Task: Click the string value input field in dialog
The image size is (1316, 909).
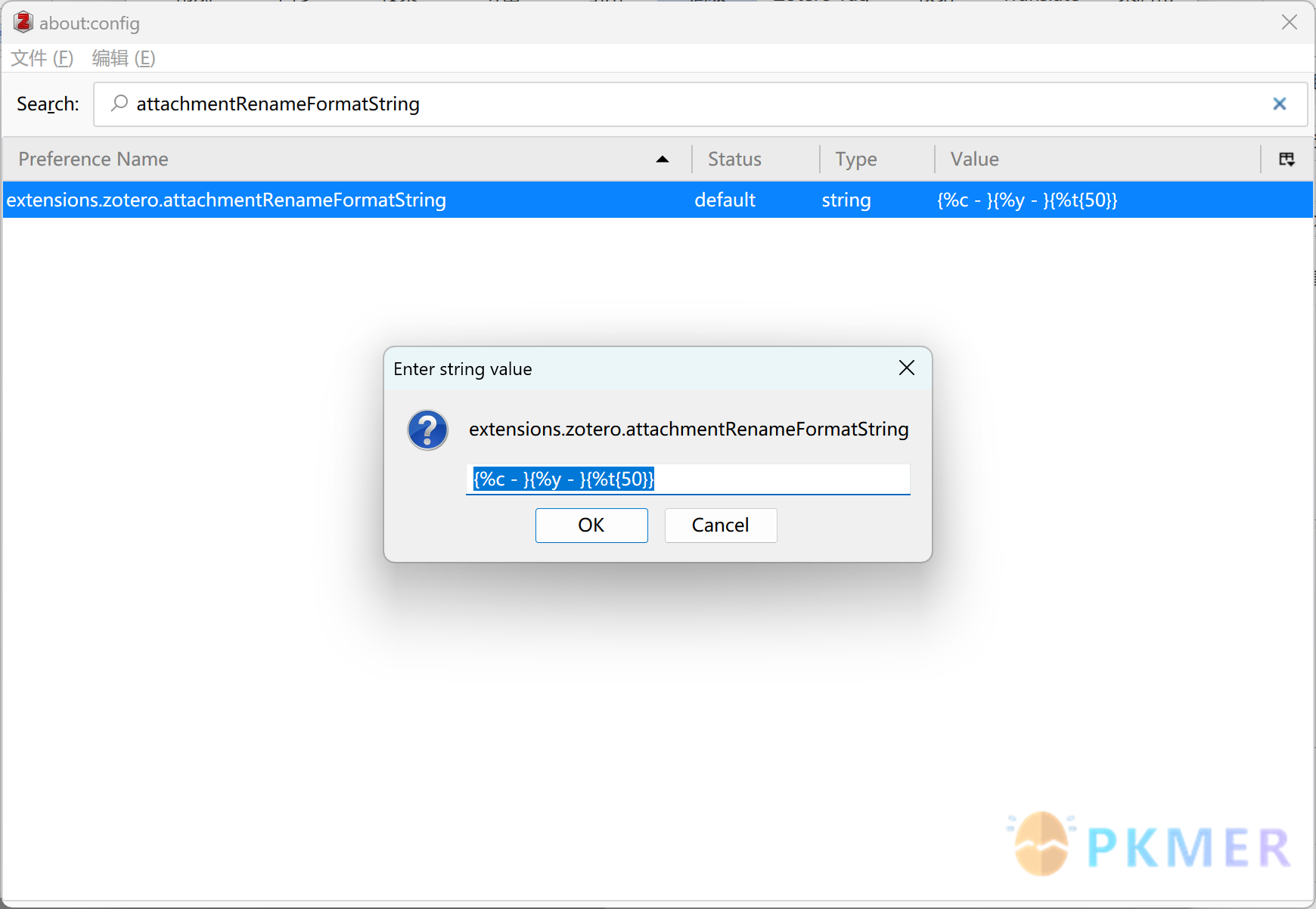Action: pyautogui.click(x=688, y=479)
